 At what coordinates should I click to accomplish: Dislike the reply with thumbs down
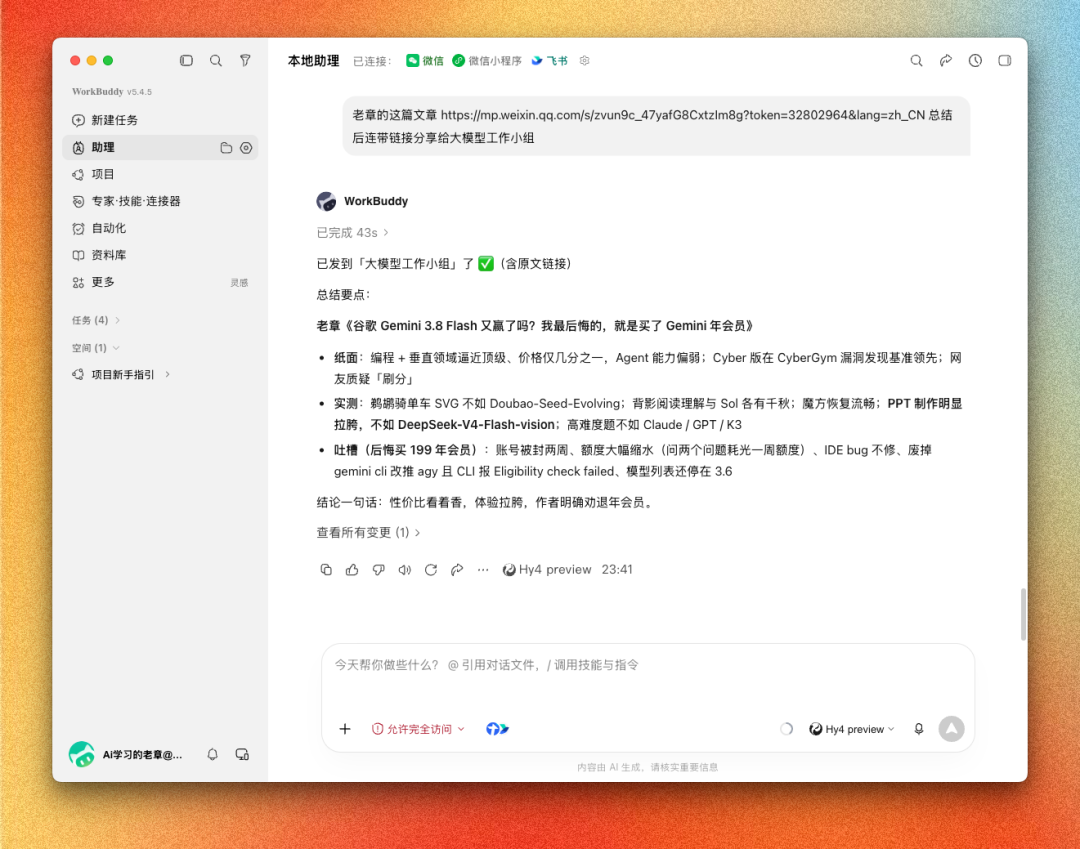(x=378, y=569)
